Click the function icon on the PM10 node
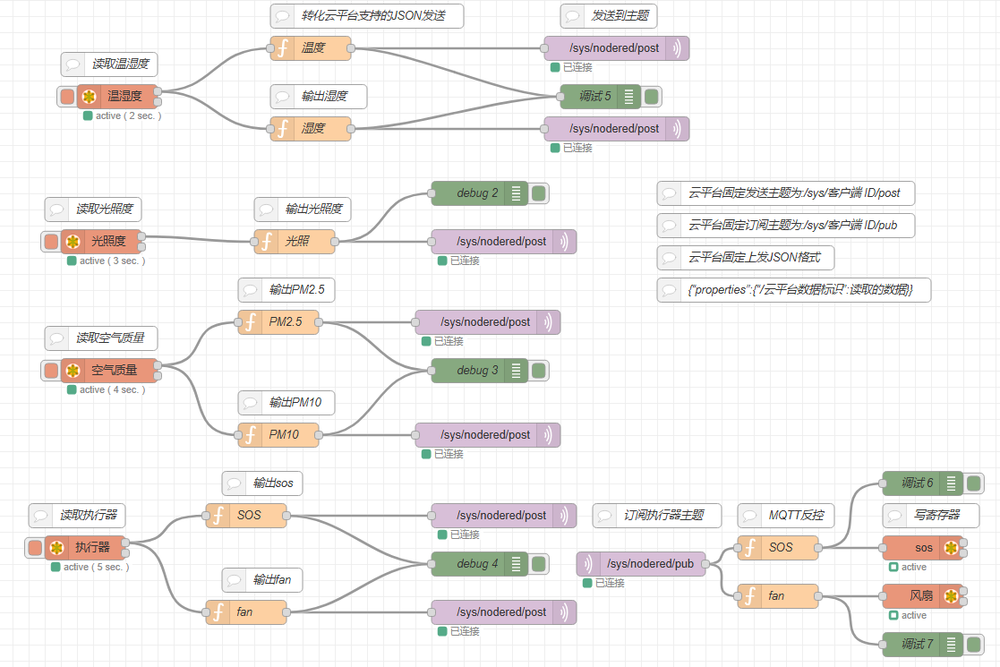This screenshot has height=667, width=1000. 250,435
